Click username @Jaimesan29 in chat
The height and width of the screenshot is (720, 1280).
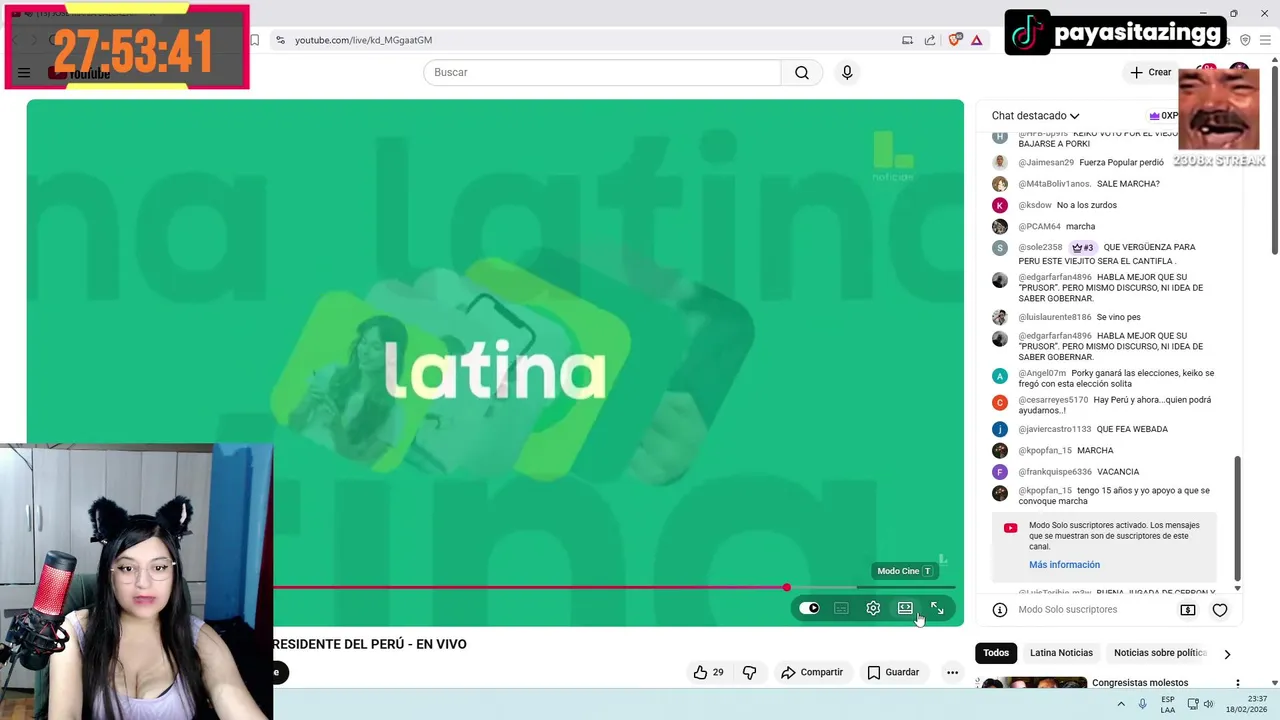point(1046,163)
